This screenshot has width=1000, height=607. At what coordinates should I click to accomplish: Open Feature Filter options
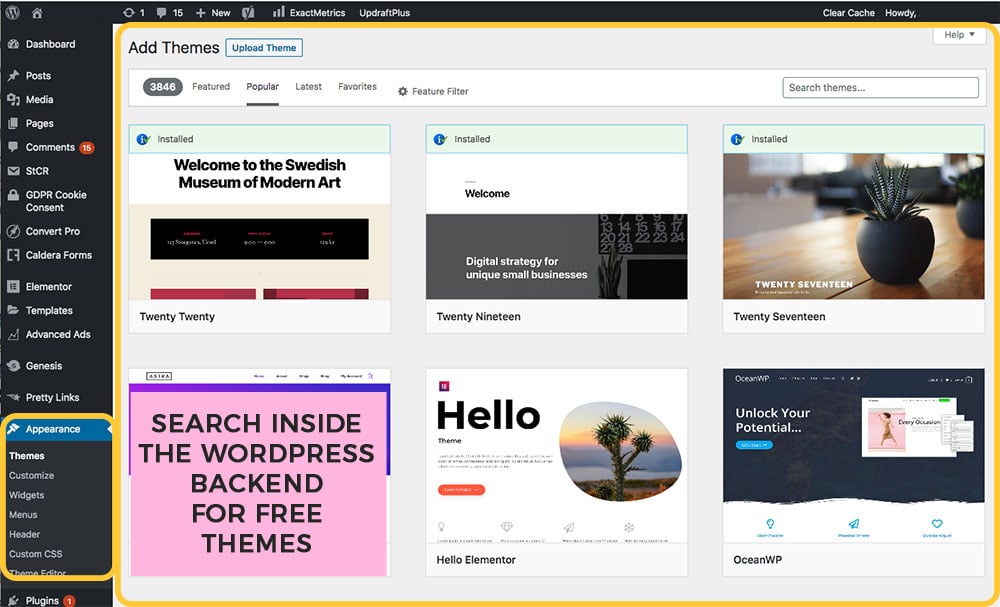(433, 91)
